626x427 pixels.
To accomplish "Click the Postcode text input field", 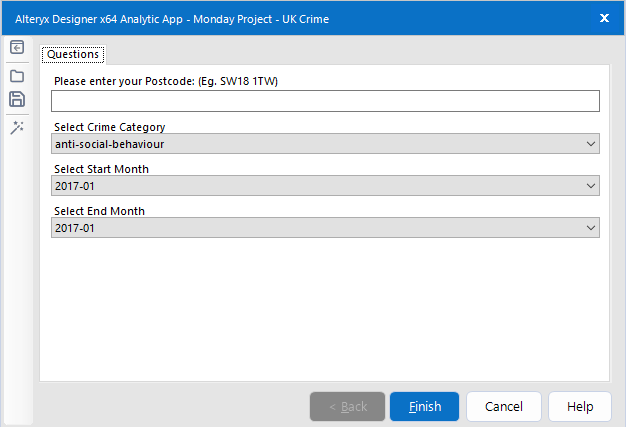I will (325, 101).
